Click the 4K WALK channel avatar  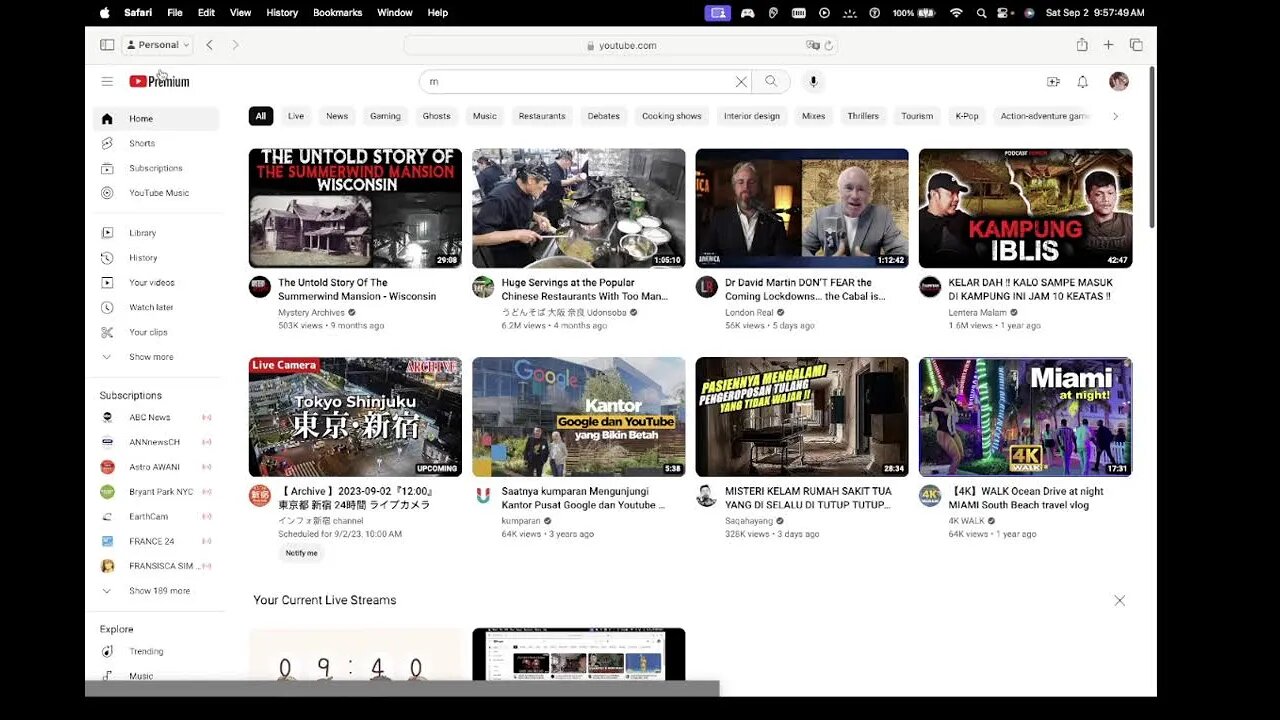click(930, 496)
